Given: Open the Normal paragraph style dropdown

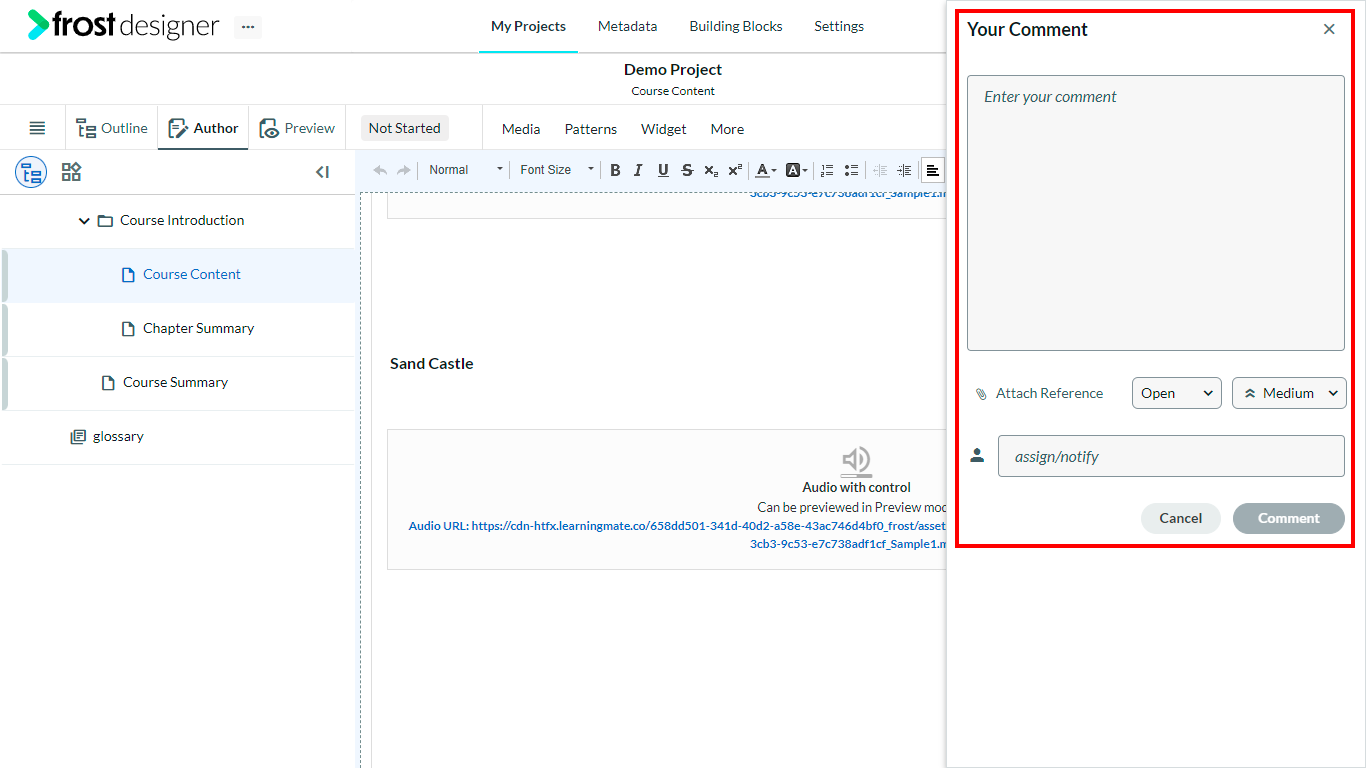Looking at the screenshot, I should click(x=466, y=170).
